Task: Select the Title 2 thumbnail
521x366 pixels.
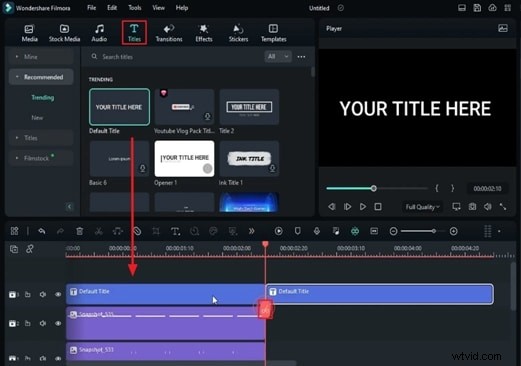Action: (249, 107)
